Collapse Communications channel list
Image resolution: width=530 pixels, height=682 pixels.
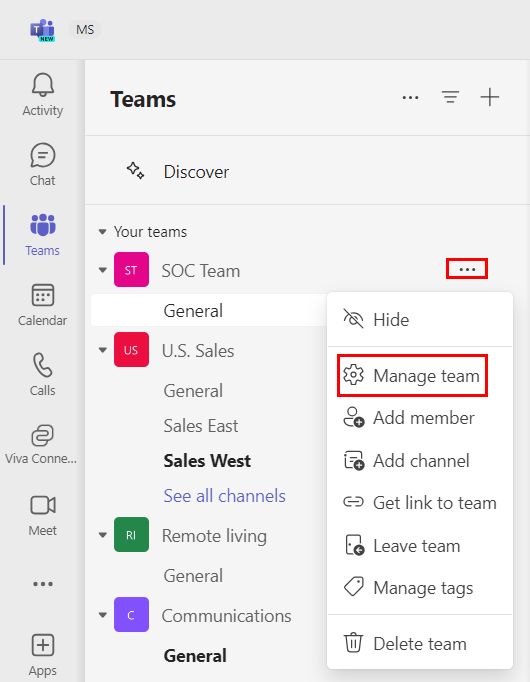[x=103, y=615]
